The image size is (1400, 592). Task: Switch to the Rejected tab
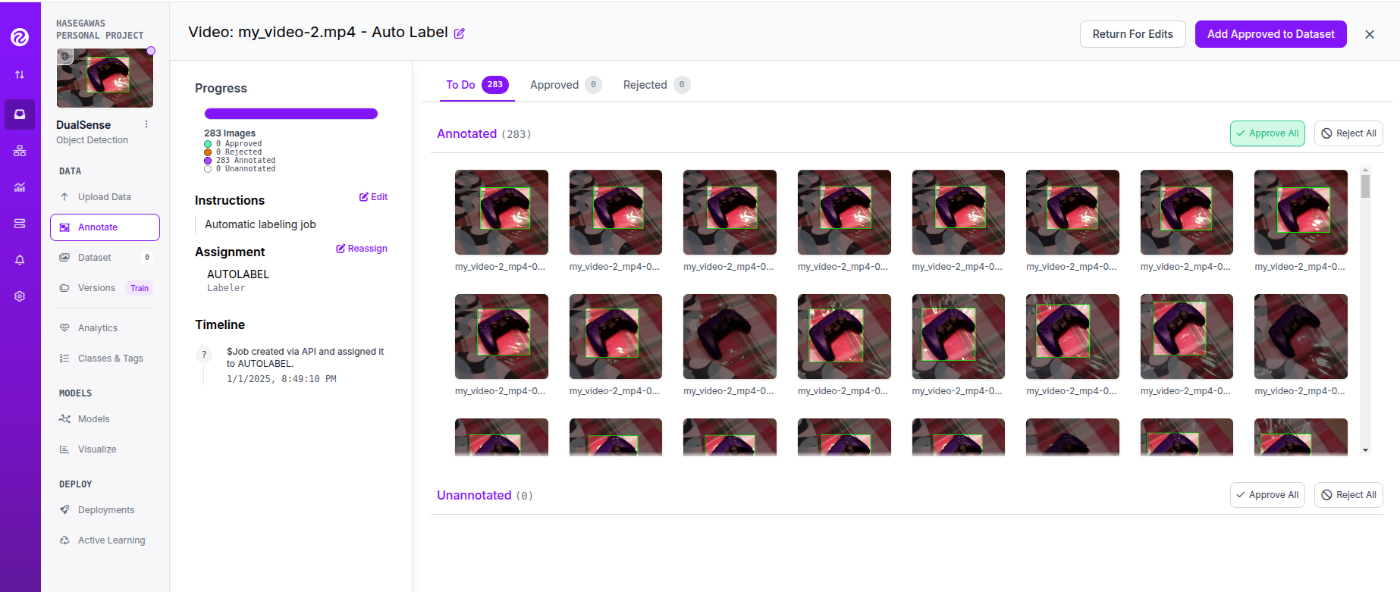(x=657, y=85)
